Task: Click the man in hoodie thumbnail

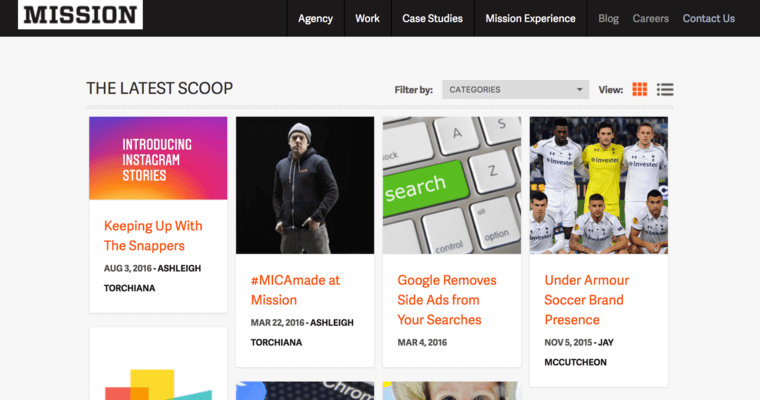Action: pyautogui.click(x=305, y=185)
